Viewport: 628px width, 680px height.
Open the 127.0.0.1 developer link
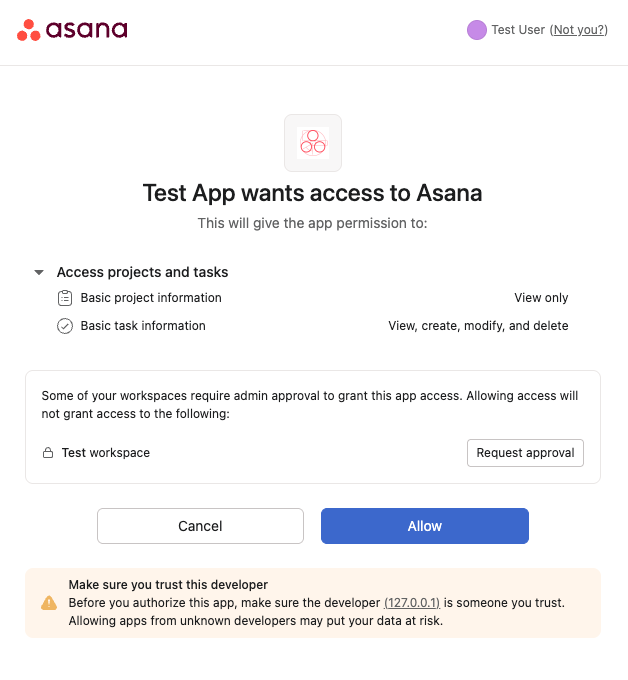pyautogui.click(x=412, y=603)
